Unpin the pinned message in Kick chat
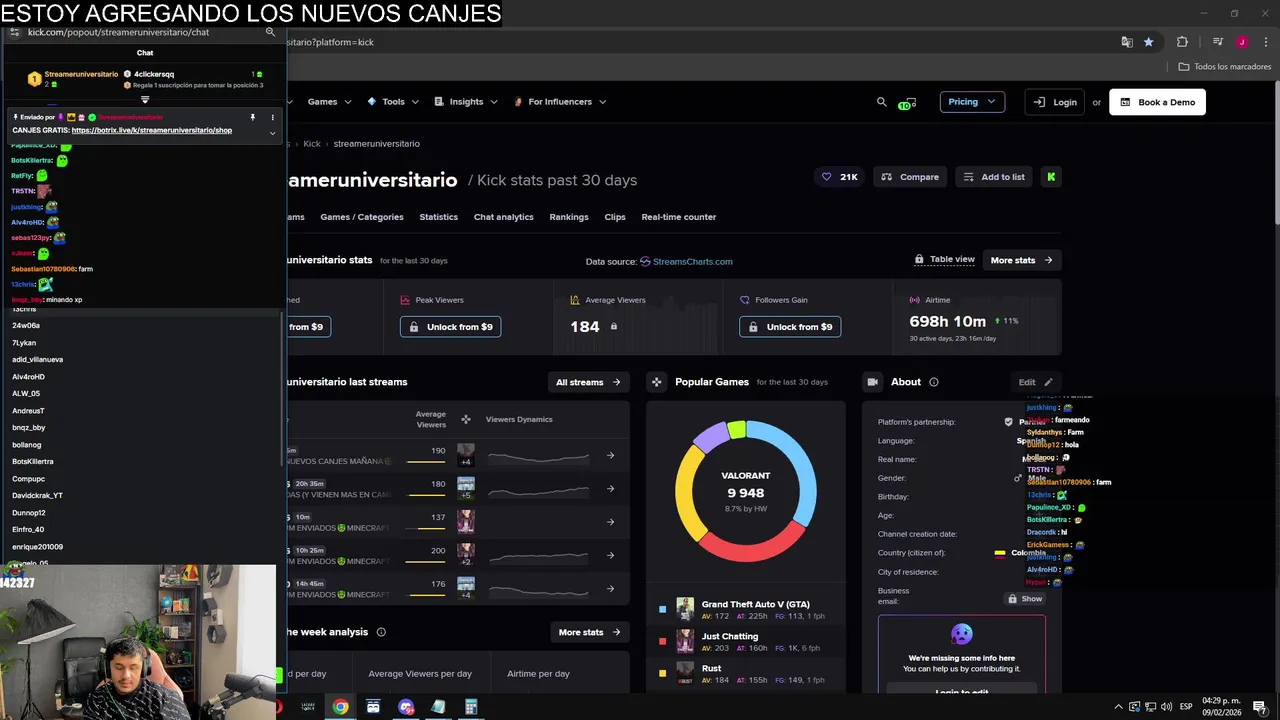Screen dimensions: 1280x720 tap(252, 117)
